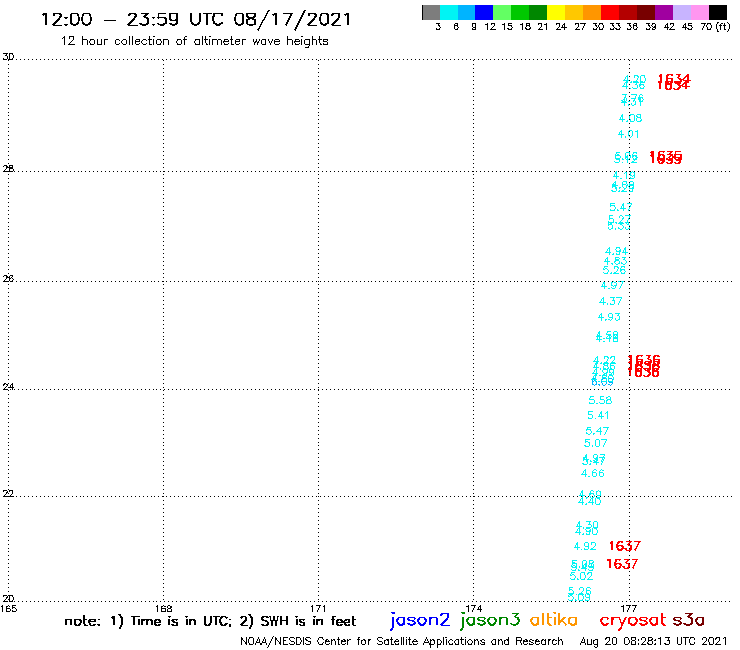The height and width of the screenshot is (650, 740).
Task: Click the wave height value 4.08
Action: (631, 118)
